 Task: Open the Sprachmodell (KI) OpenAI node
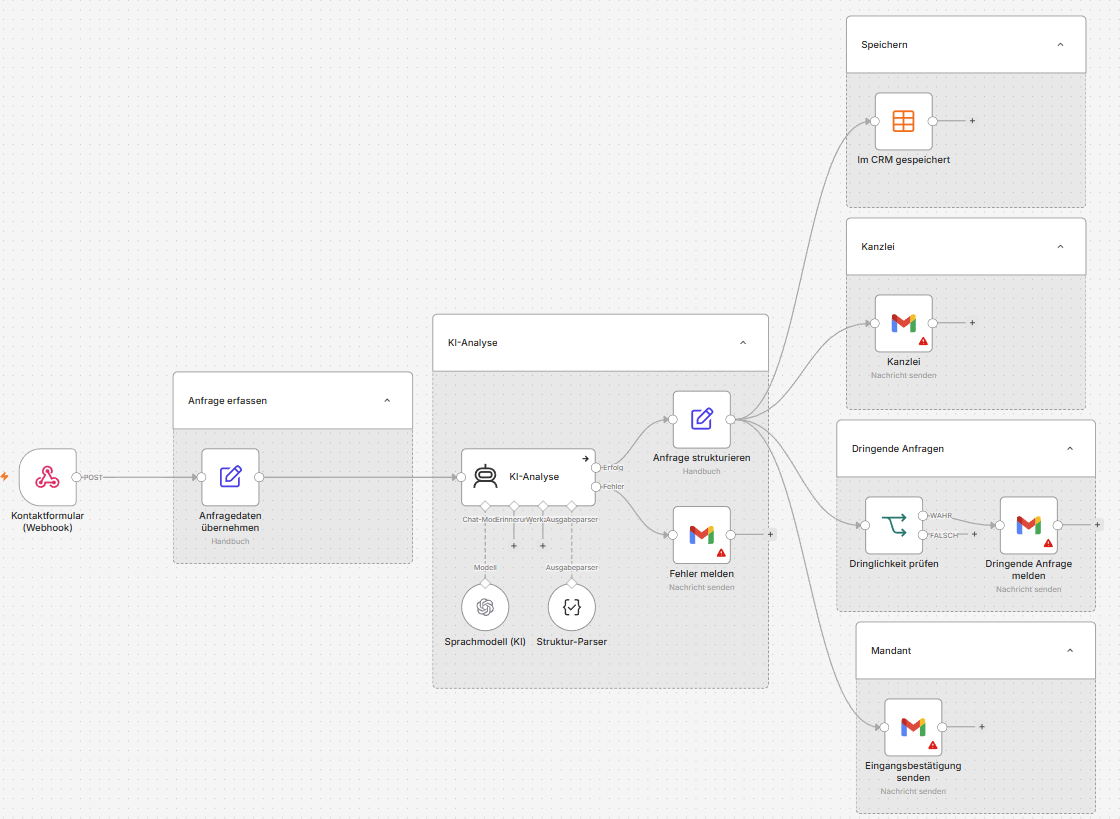coord(485,607)
